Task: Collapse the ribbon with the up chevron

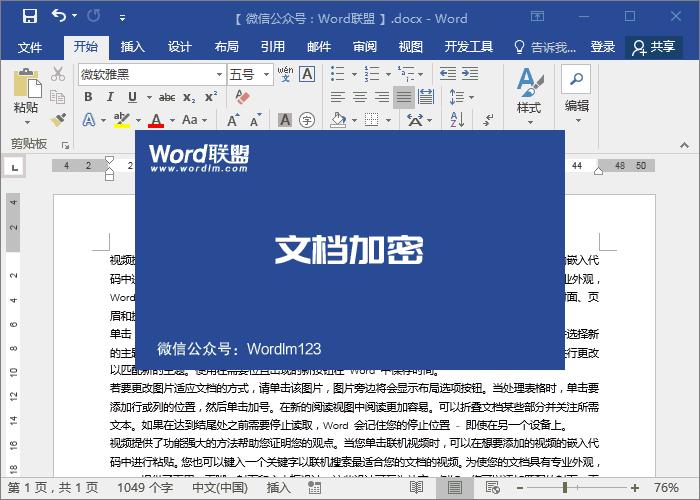Action: pos(684,145)
